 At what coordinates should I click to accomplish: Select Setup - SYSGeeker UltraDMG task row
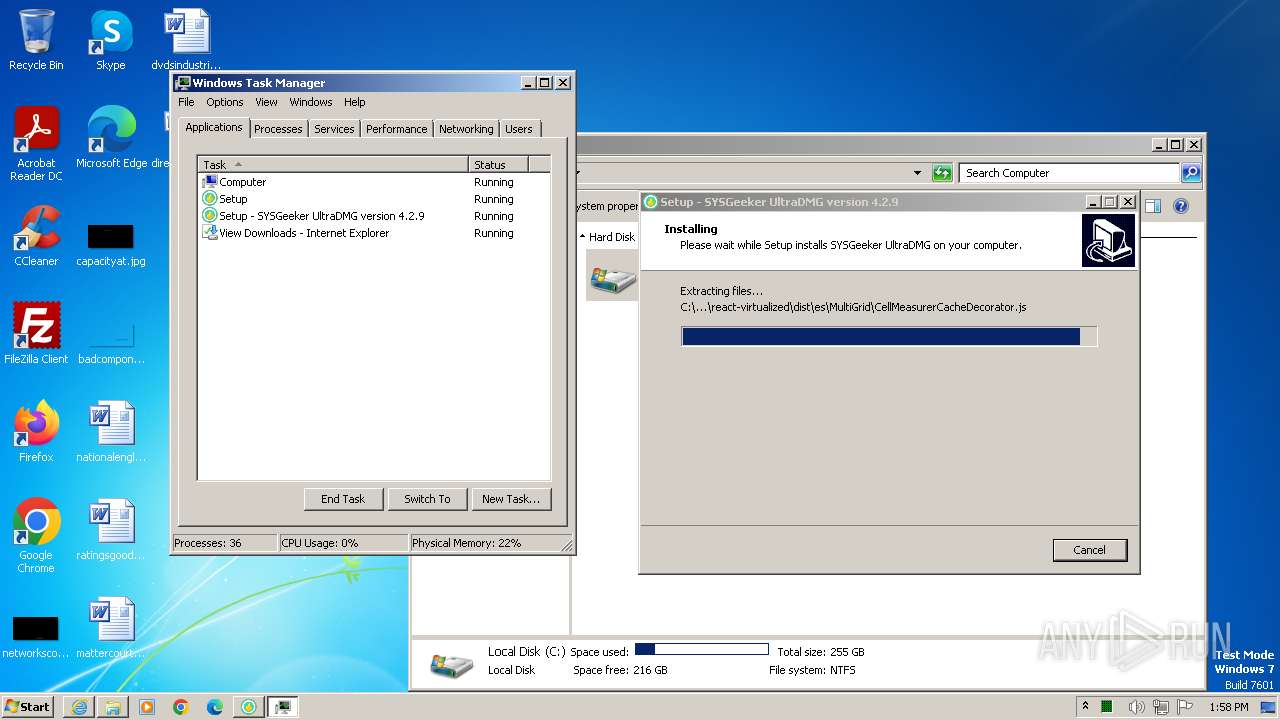tap(374, 216)
